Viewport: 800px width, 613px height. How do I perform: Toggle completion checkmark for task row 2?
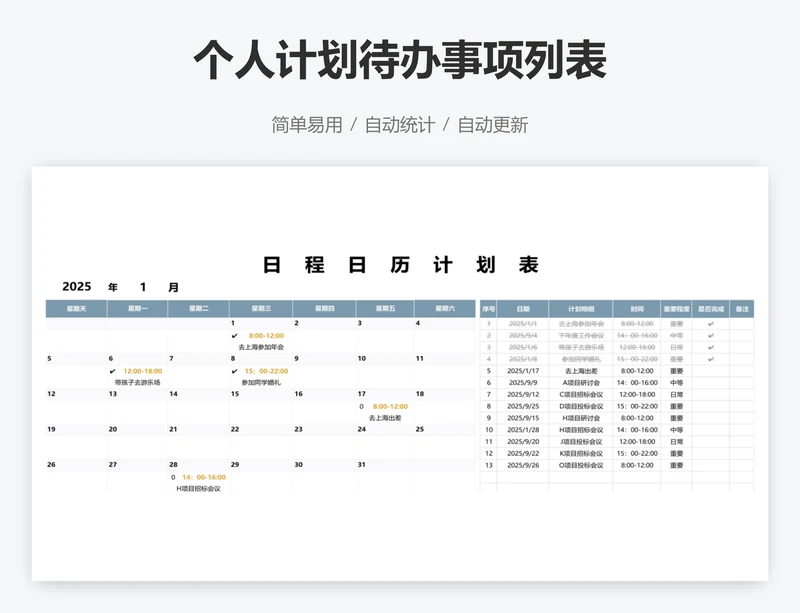(710, 336)
